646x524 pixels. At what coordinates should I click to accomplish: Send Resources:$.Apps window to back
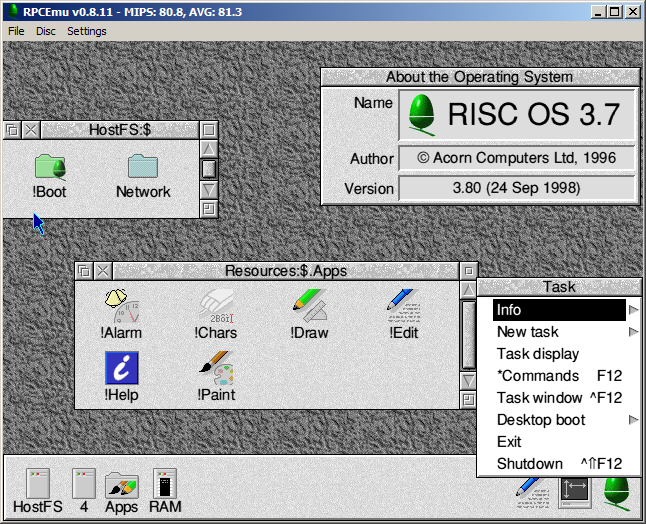84,271
